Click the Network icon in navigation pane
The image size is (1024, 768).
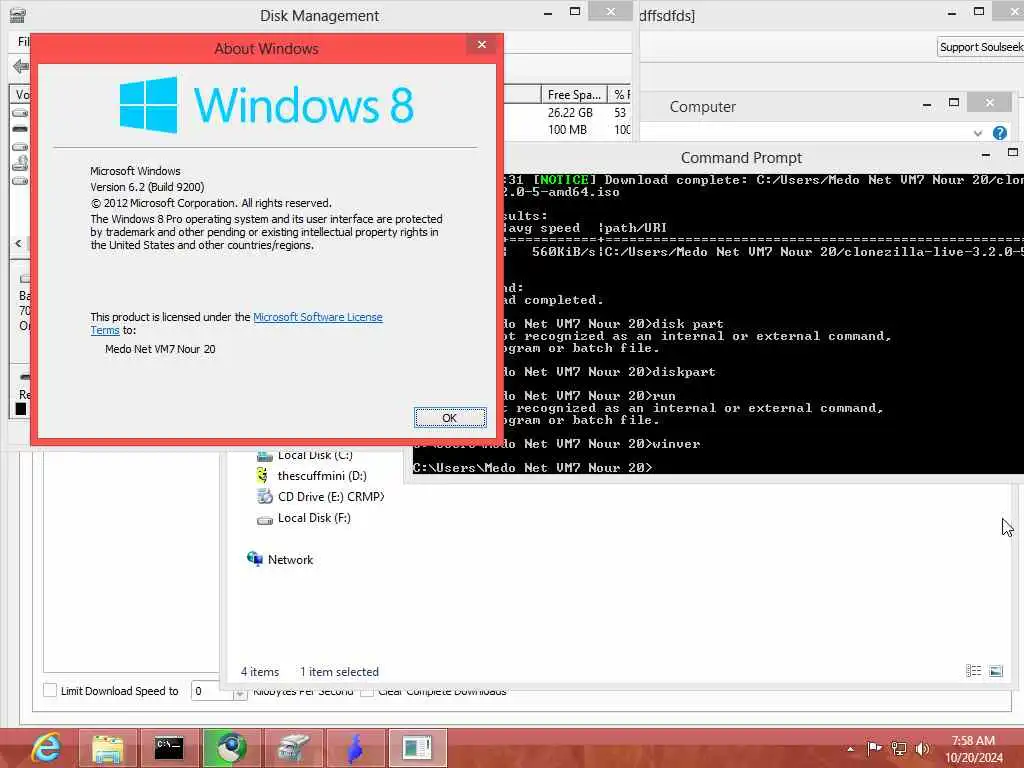tap(254, 558)
